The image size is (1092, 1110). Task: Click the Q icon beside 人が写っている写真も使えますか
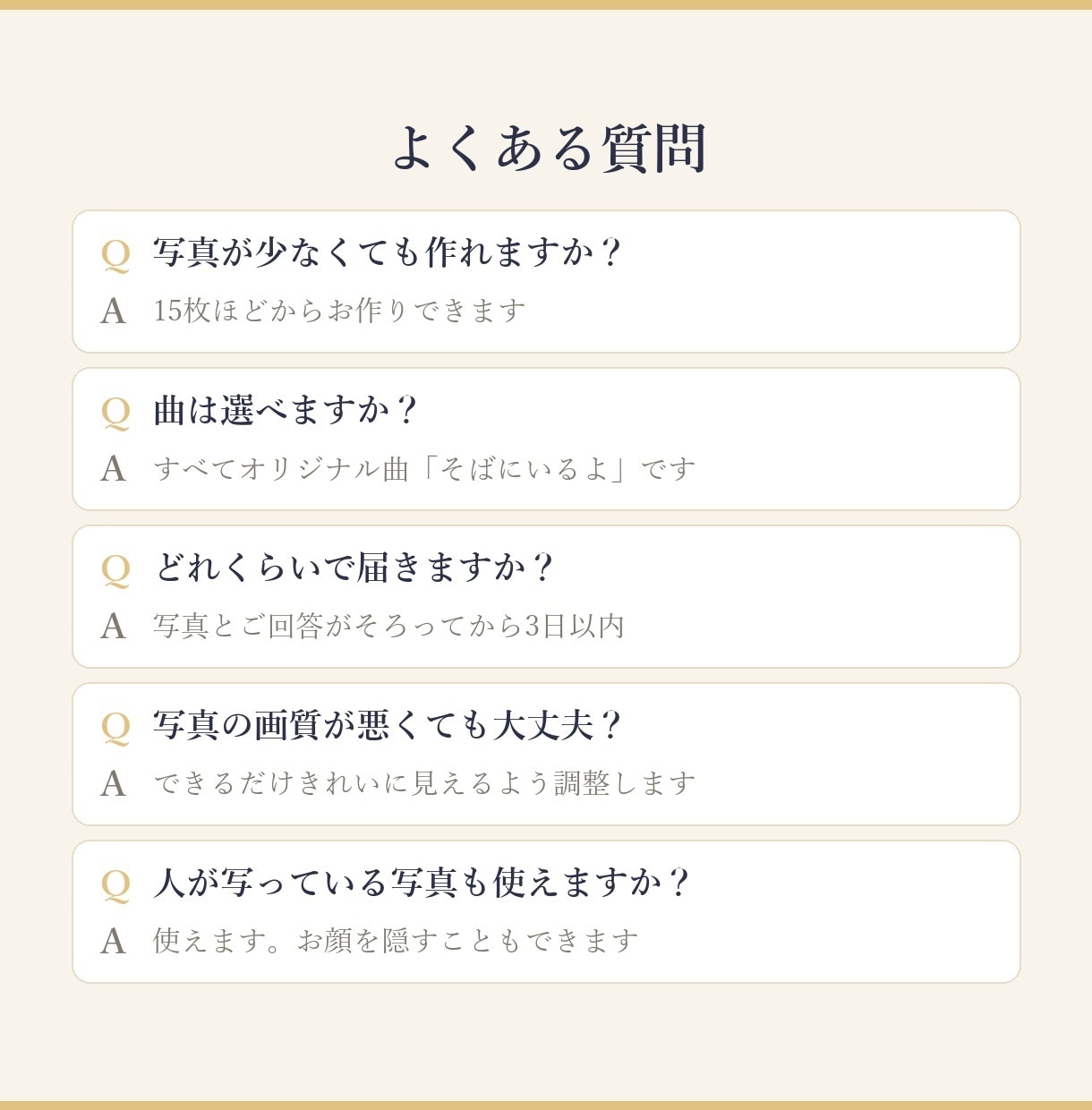click(x=115, y=884)
